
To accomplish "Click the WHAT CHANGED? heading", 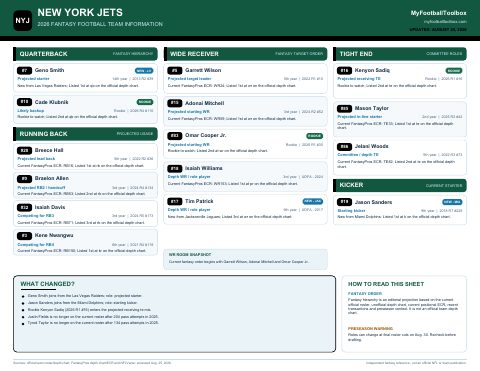I will click(48, 284).
